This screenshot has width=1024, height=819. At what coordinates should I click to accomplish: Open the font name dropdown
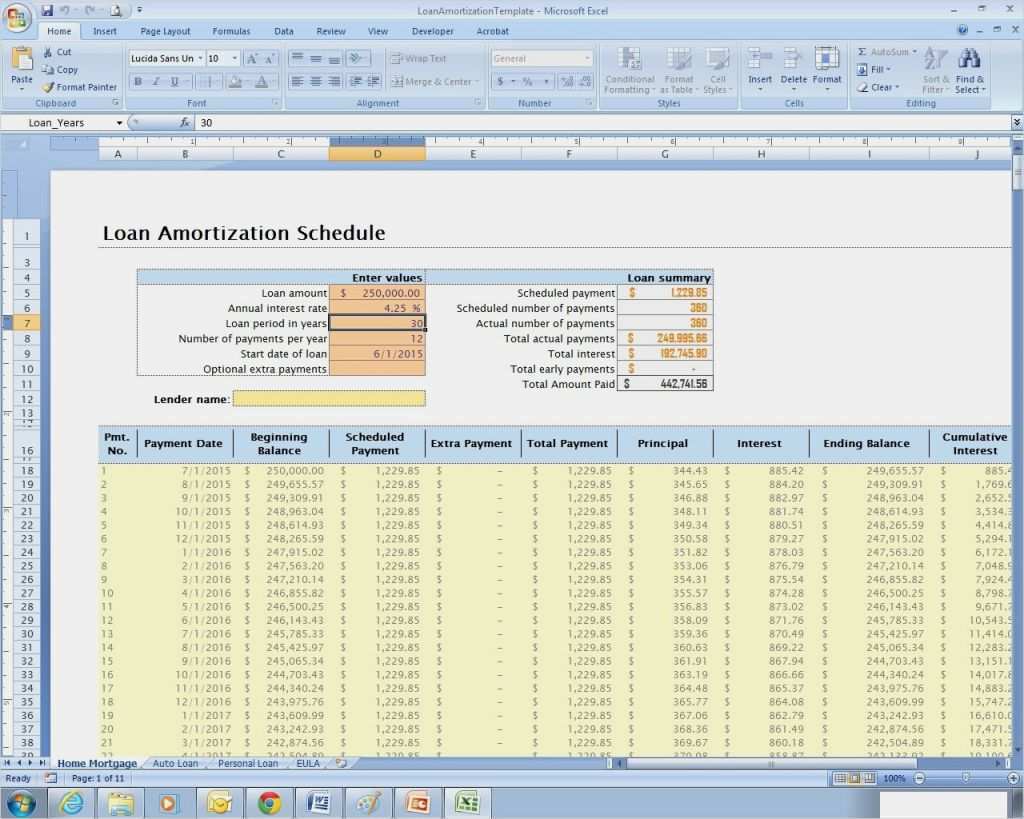click(201, 58)
